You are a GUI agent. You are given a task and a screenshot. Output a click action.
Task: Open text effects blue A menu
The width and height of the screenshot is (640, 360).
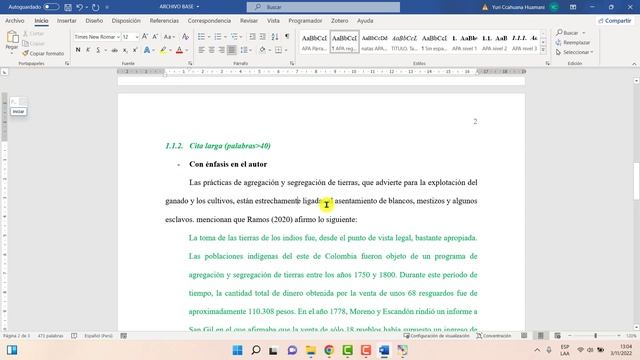point(147,50)
